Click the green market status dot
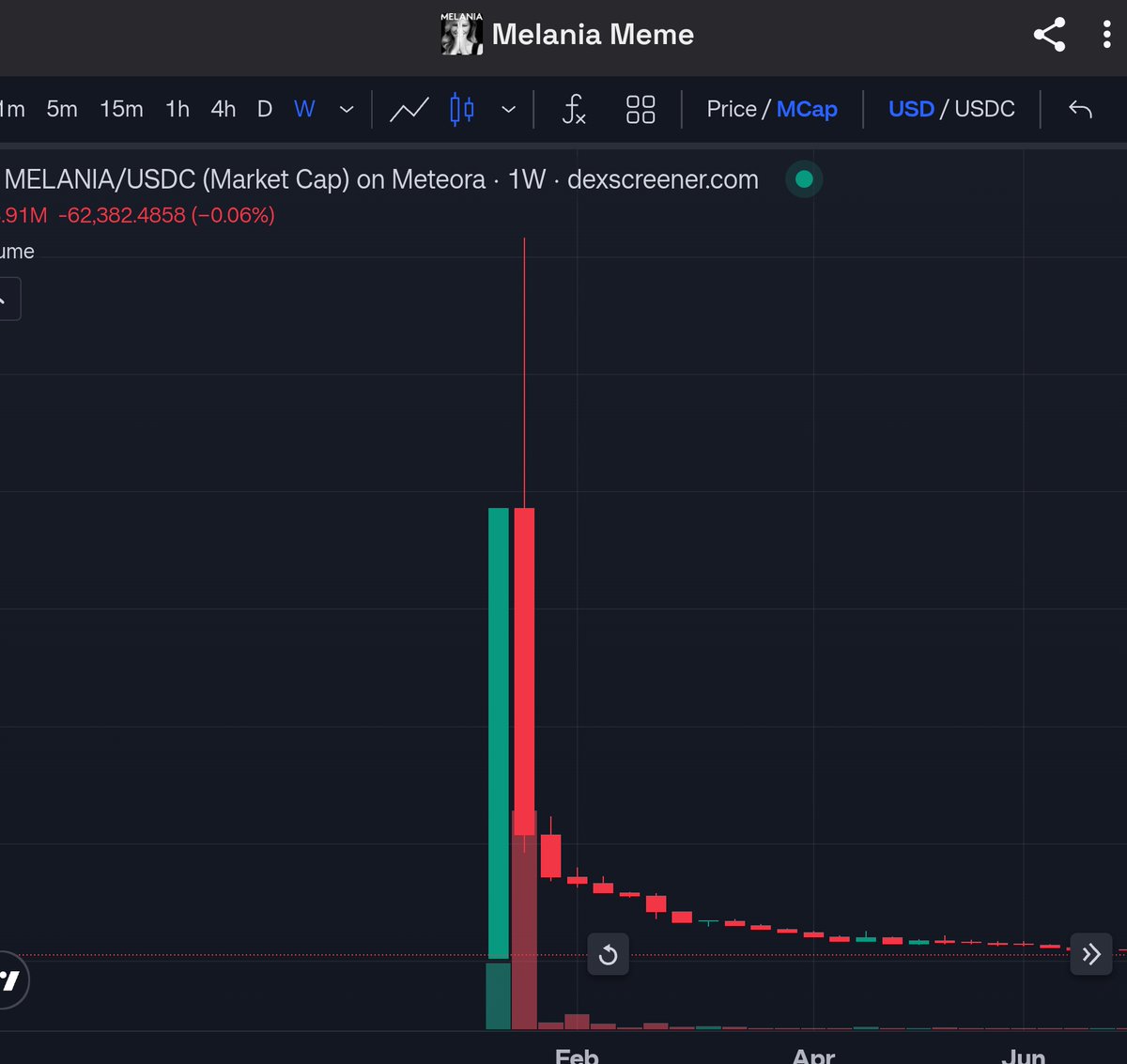The image size is (1127, 1064). click(x=804, y=179)
